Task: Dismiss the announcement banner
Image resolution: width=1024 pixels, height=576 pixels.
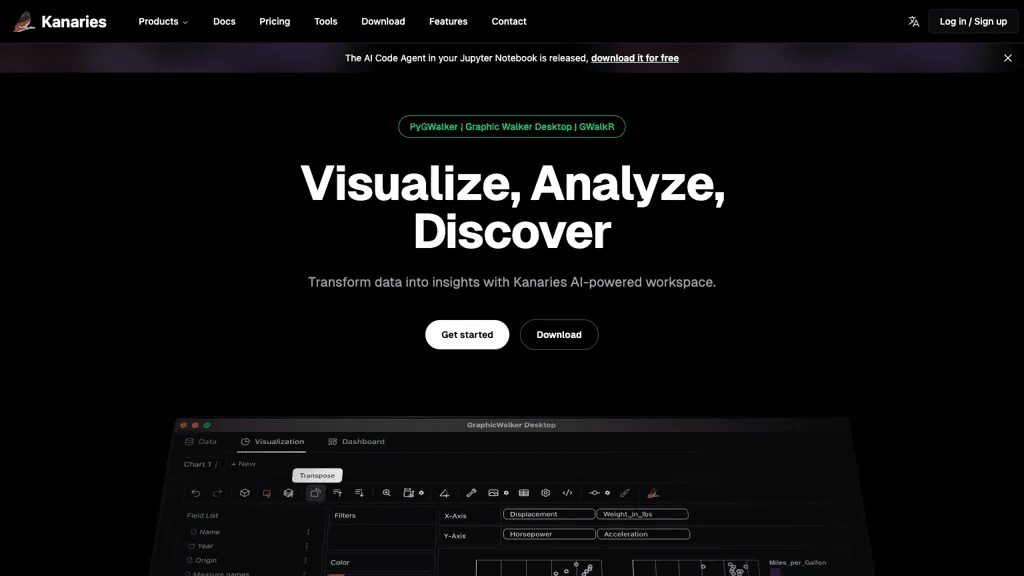Action: pyautogui.click(x=1008, y=58)
